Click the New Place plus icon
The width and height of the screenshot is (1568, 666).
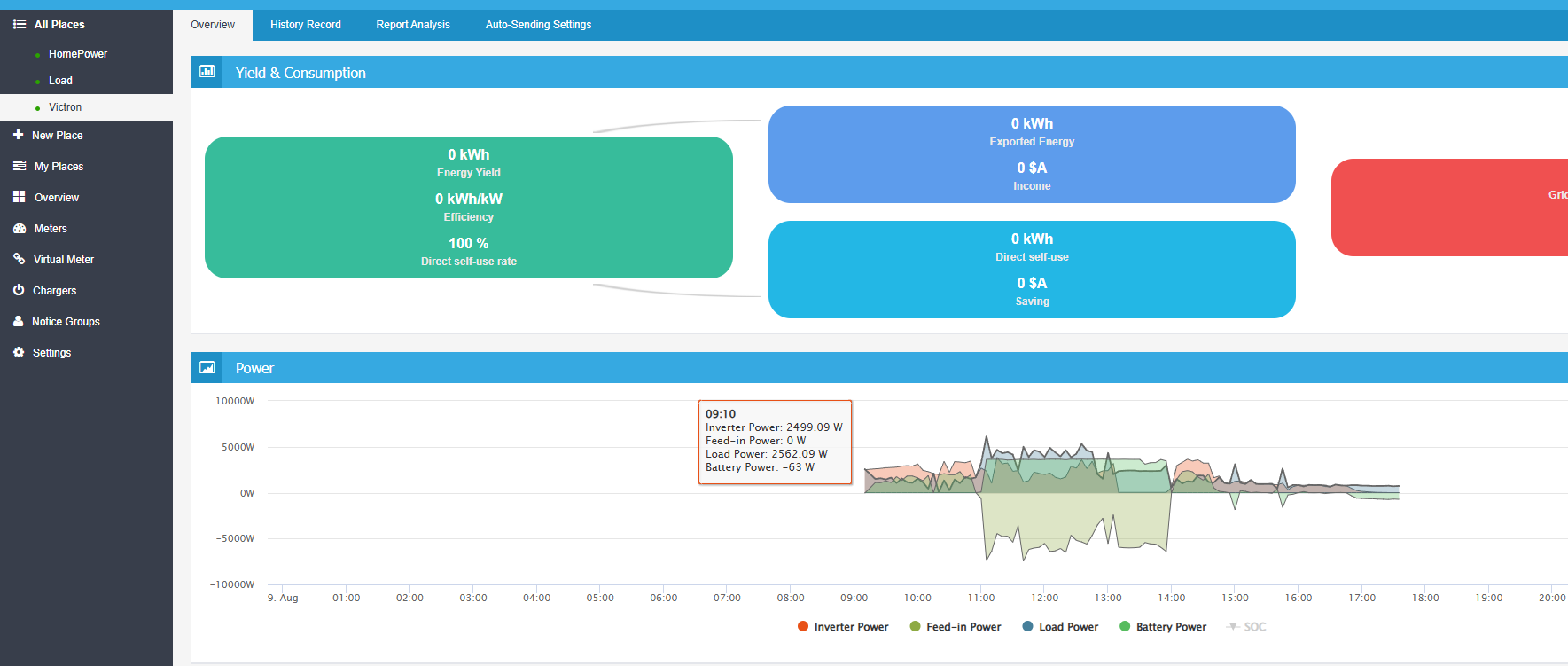click(18, 135)
